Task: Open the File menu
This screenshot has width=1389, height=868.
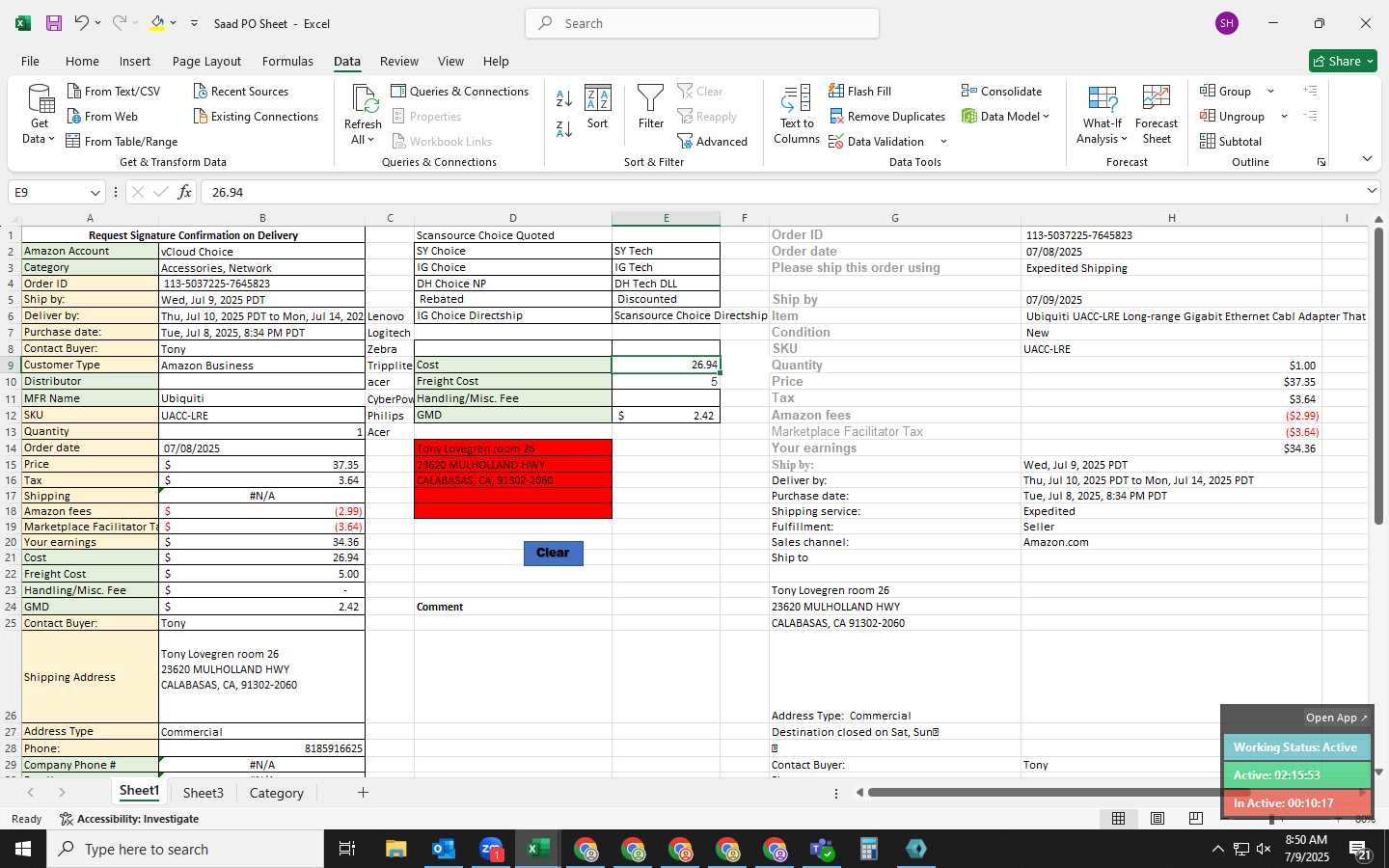Action: point(31,61)
